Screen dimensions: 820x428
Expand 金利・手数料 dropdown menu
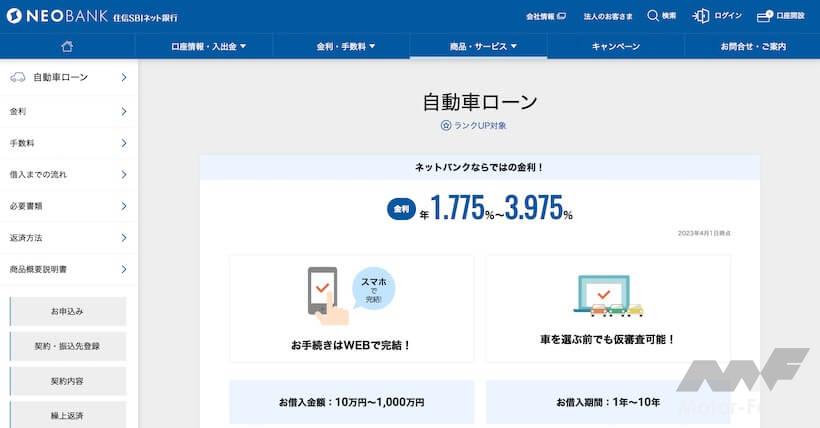click(x=346, y=47)
